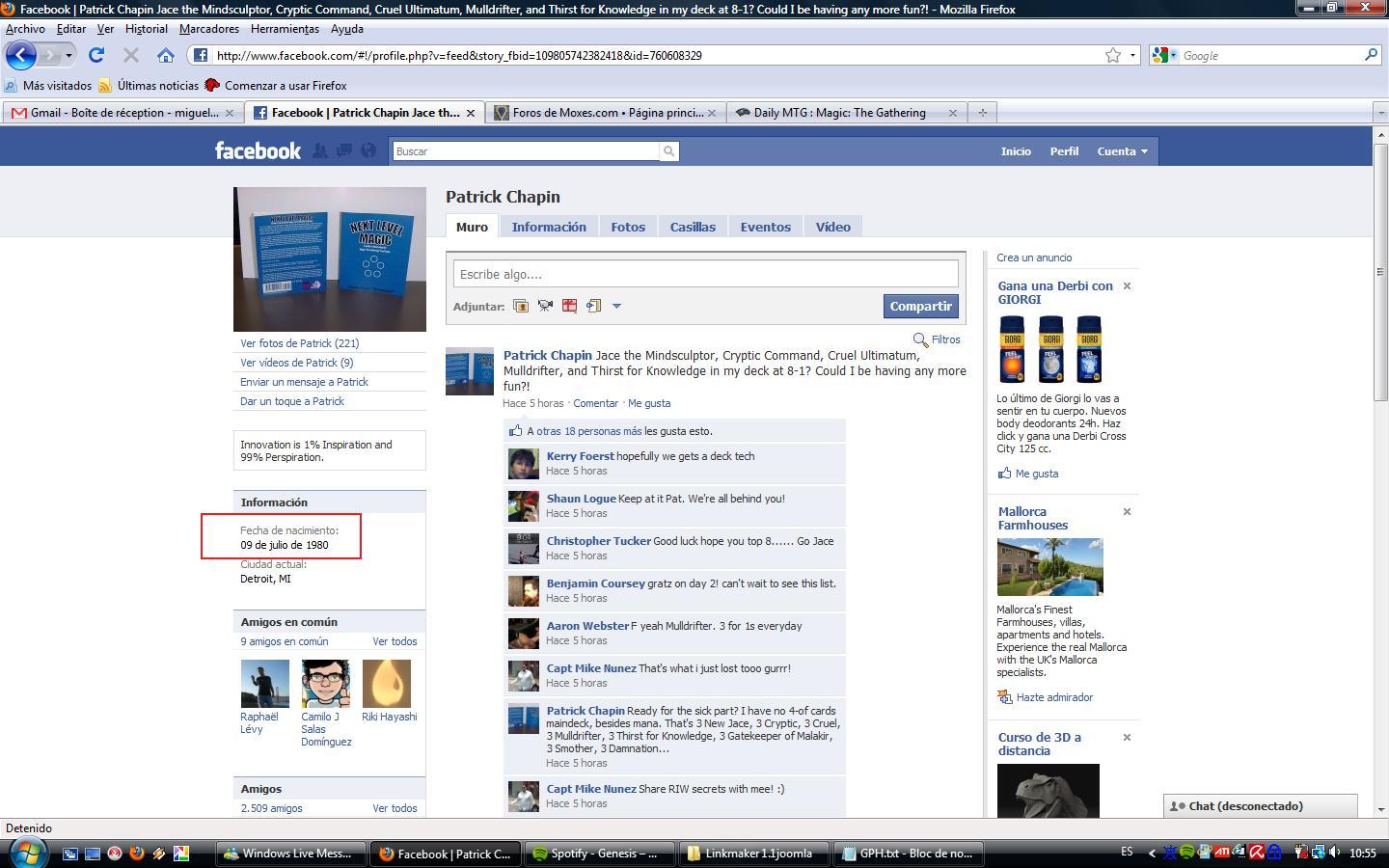
Task: Attach a video using the camera icon
Action: tap(545, 306)
